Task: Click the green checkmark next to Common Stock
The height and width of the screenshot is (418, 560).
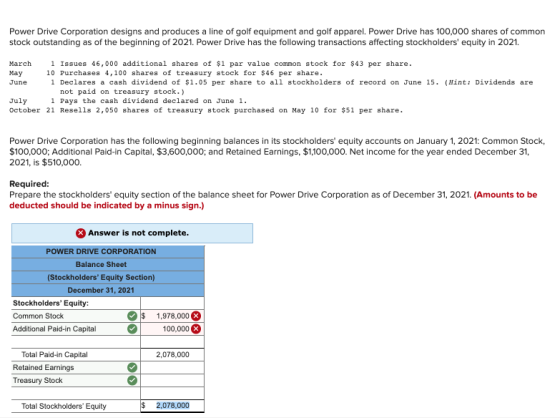Action: pyautogui.click(x=132, y=316)
